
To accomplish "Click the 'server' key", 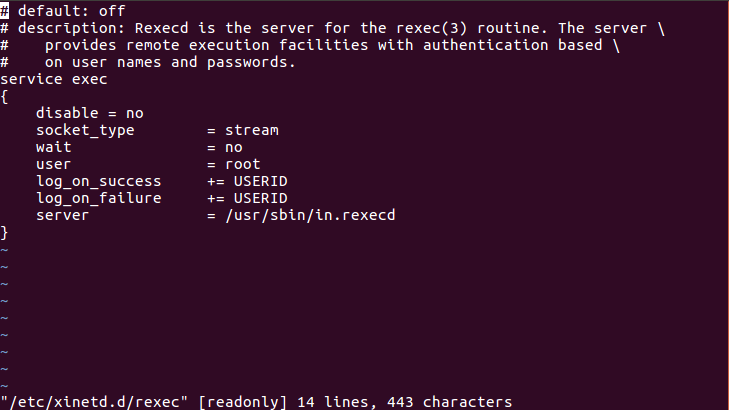I will (62, 215).
